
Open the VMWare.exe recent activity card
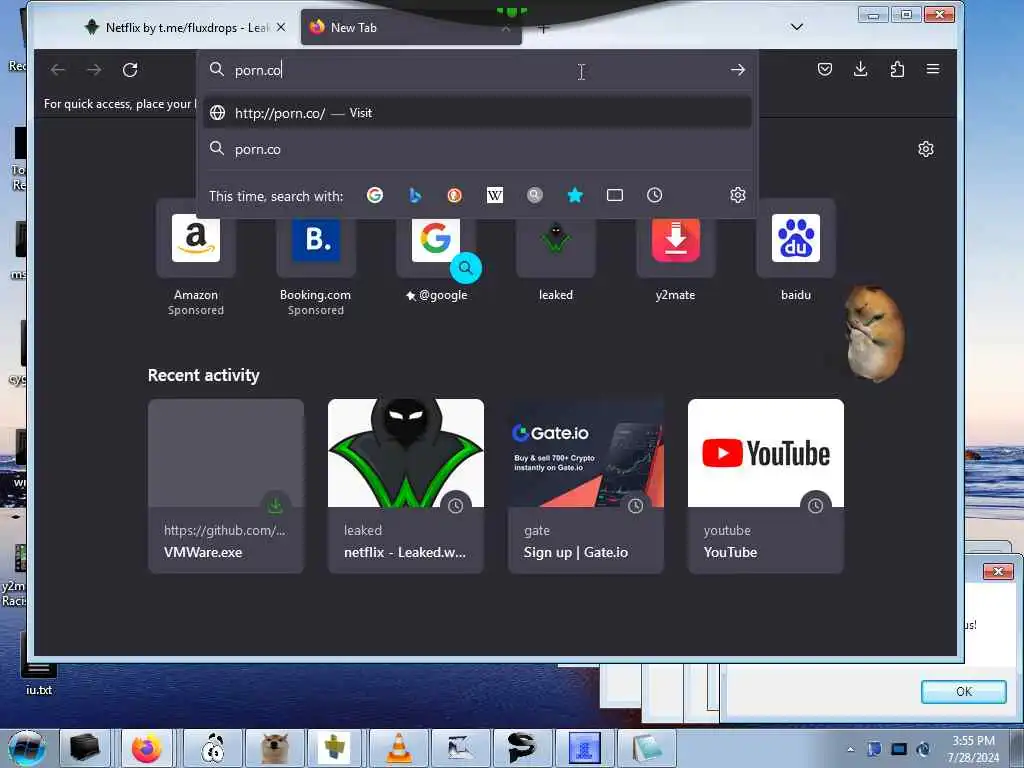[x=226, y=487]
